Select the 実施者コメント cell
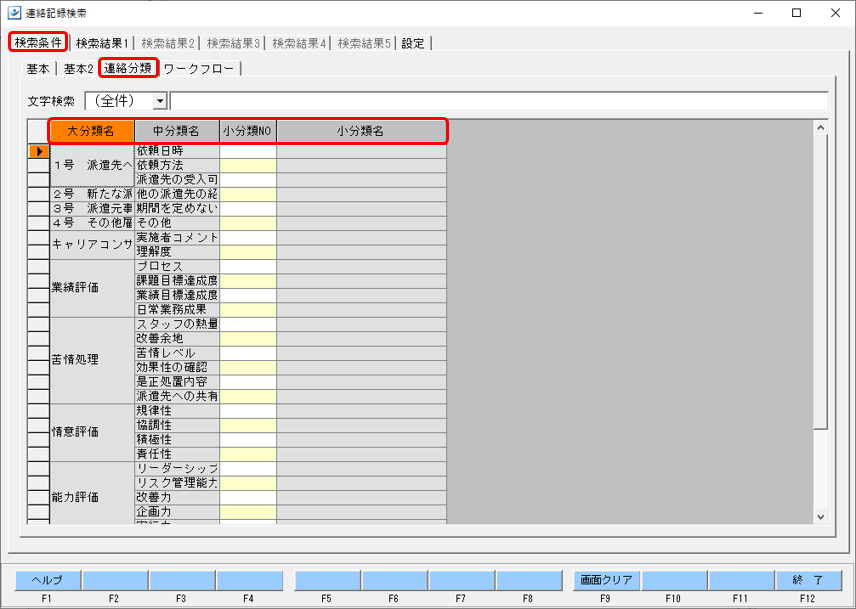The image size is (856, 609). 177,238
